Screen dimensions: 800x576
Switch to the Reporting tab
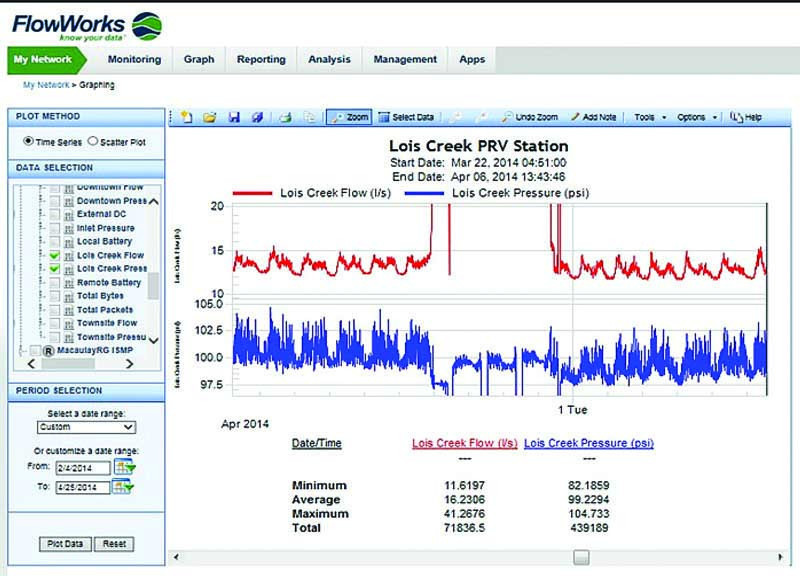coord(261,59)
